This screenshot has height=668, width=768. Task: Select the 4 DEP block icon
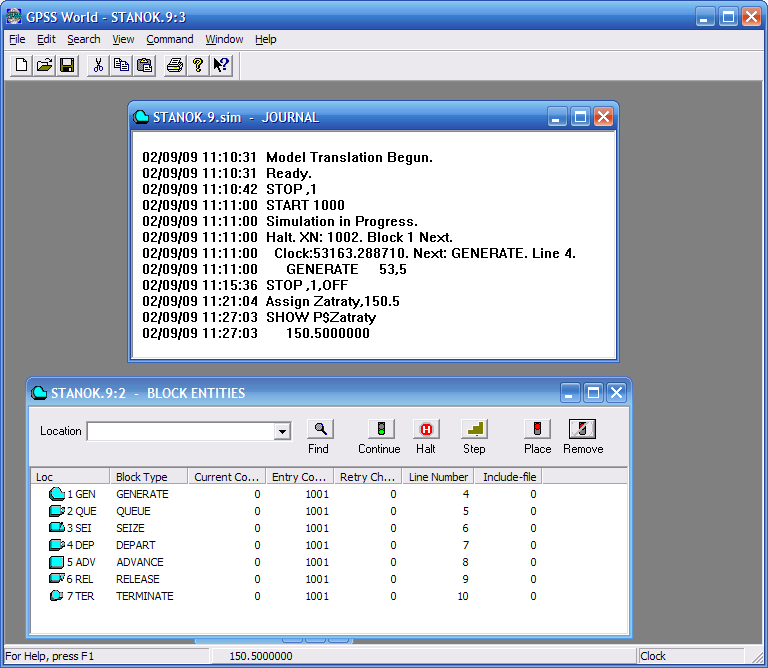click(x=57, y=545)
